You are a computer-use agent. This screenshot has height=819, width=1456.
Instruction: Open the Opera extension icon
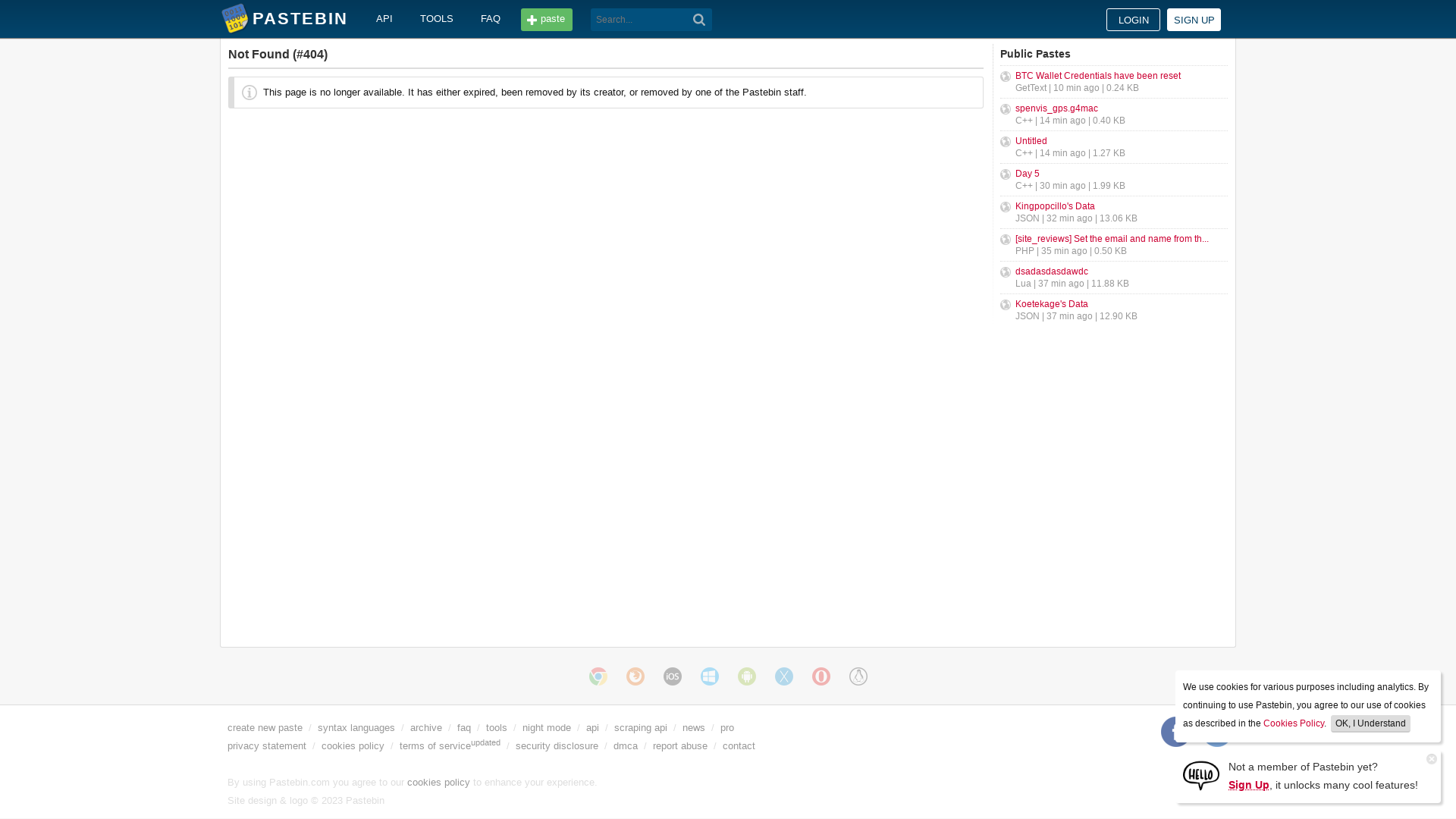[x=821, y=676]
